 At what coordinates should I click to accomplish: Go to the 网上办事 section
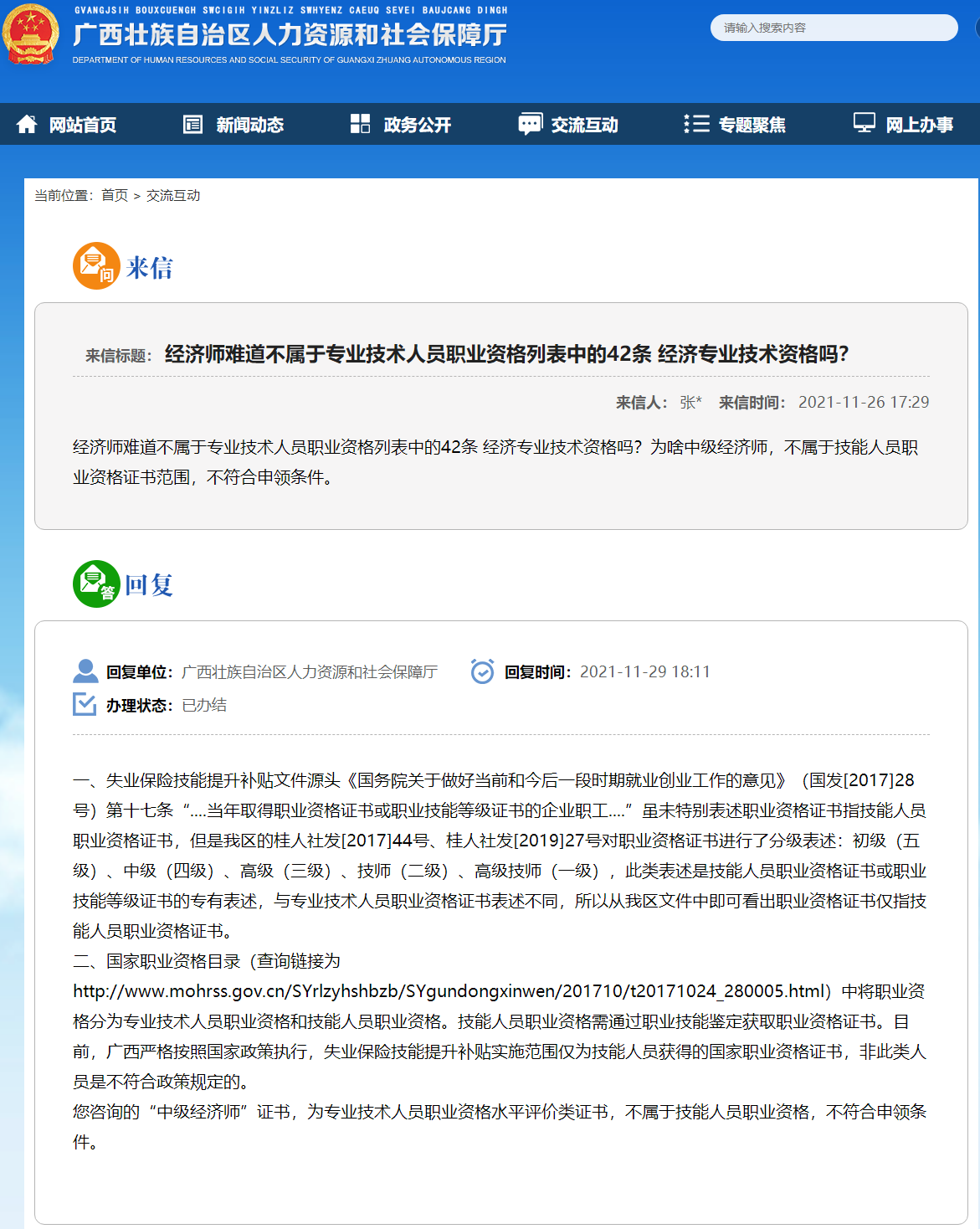tap(919, 125)
